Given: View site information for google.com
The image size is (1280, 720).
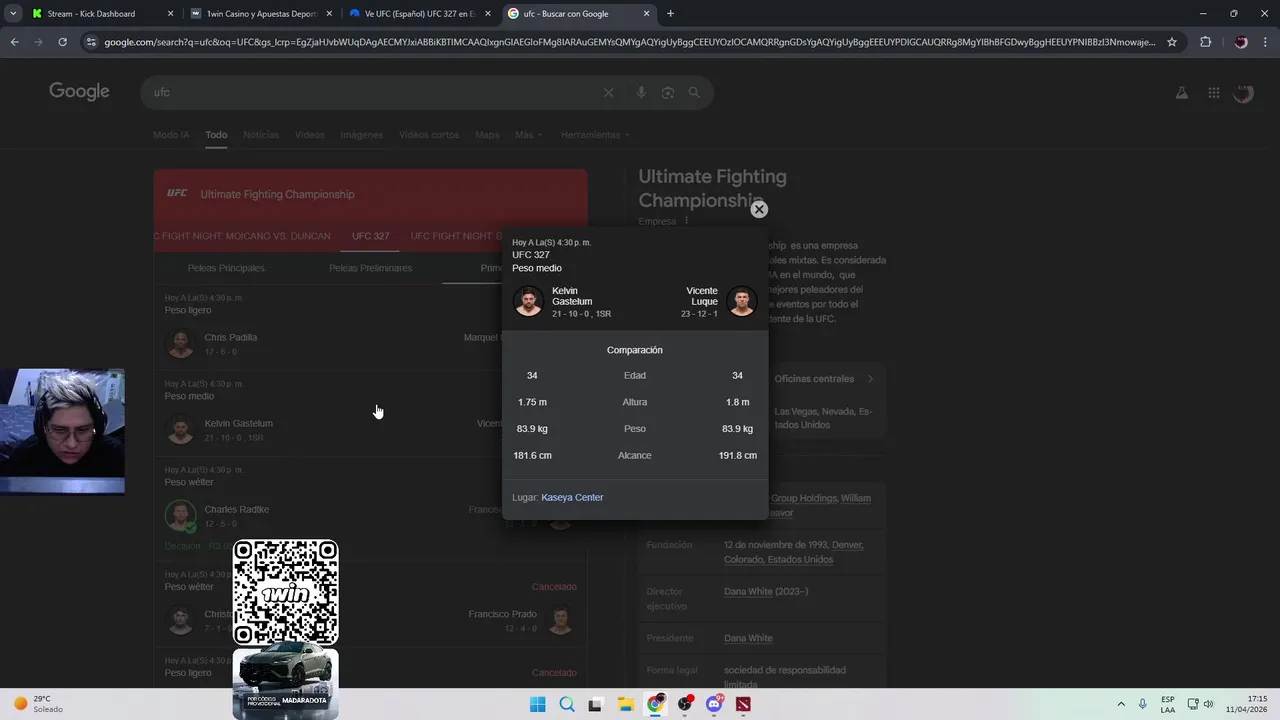Looking at the screenshot, I should [91, 42].
